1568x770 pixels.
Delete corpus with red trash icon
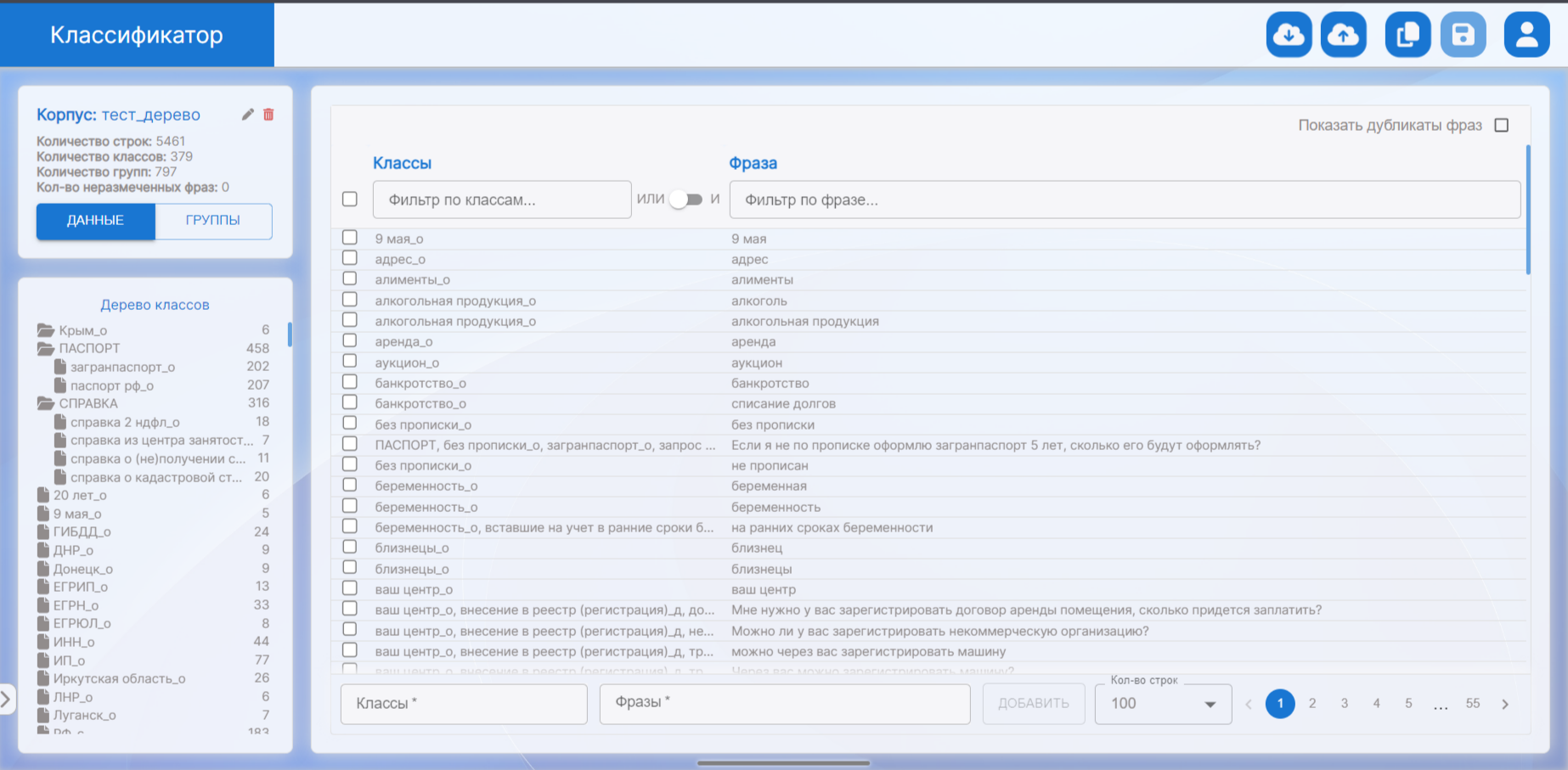268,115
